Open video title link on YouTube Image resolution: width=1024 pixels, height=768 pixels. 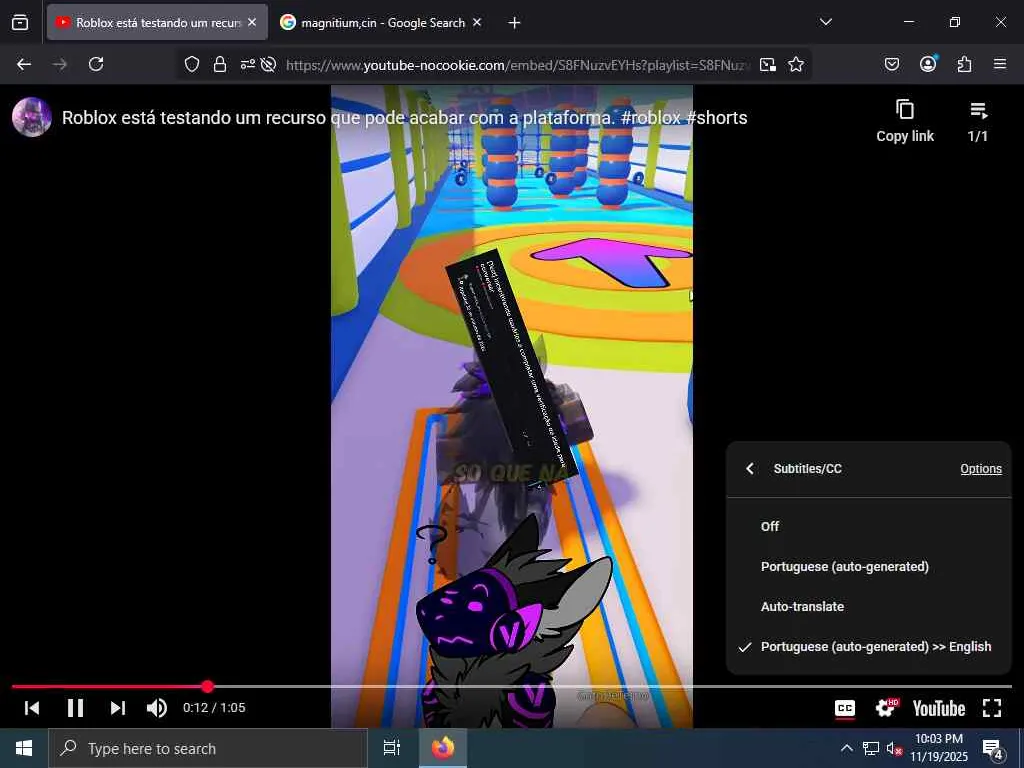[x=404, y=118]
